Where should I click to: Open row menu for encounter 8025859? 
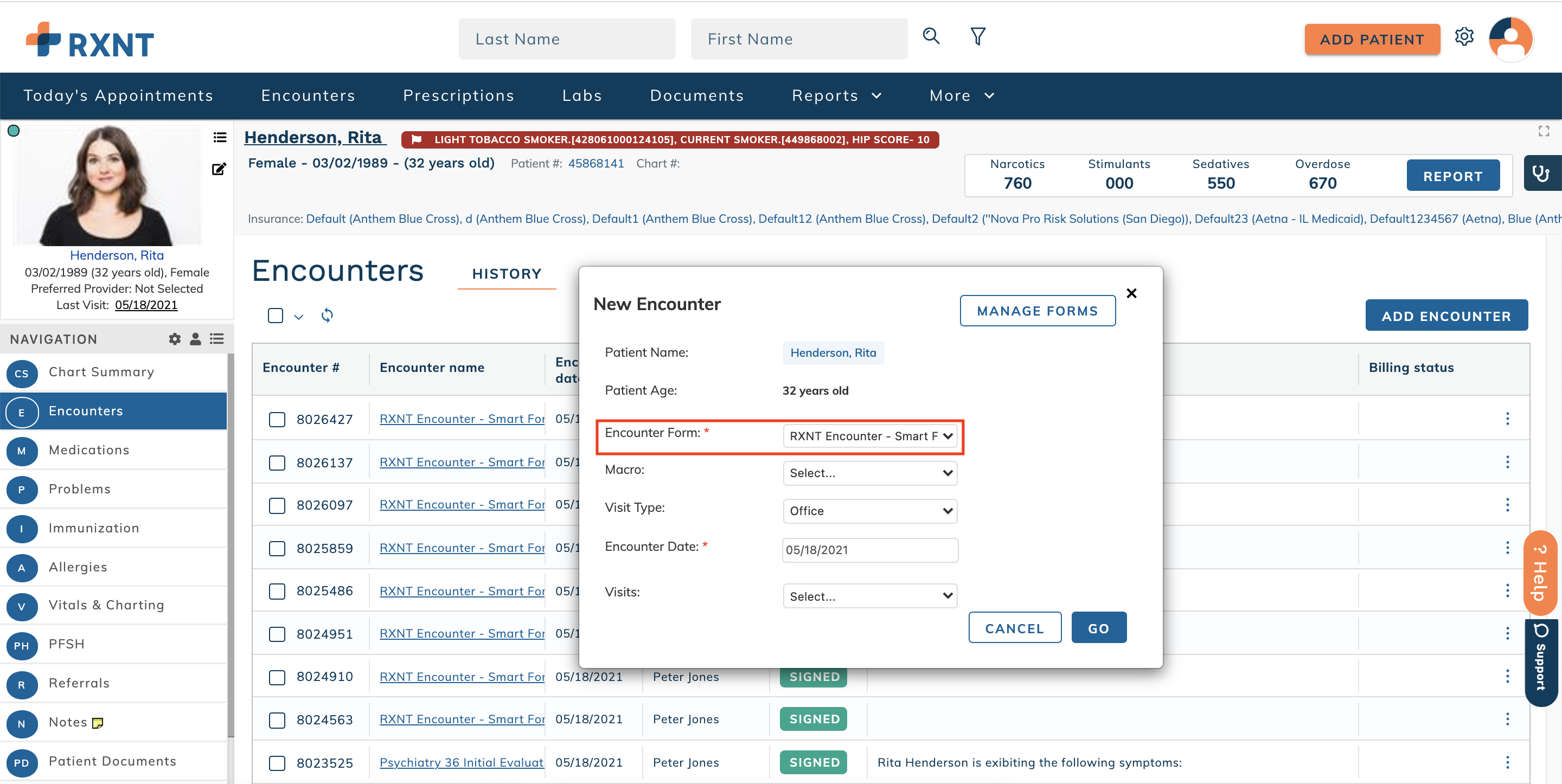[x=1507, y=548]
